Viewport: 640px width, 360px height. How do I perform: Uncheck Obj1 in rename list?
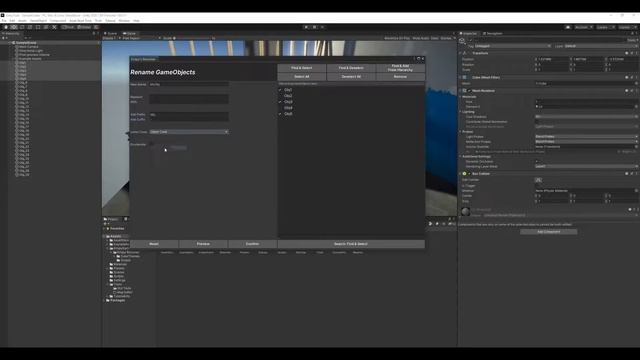pos(280,90)
